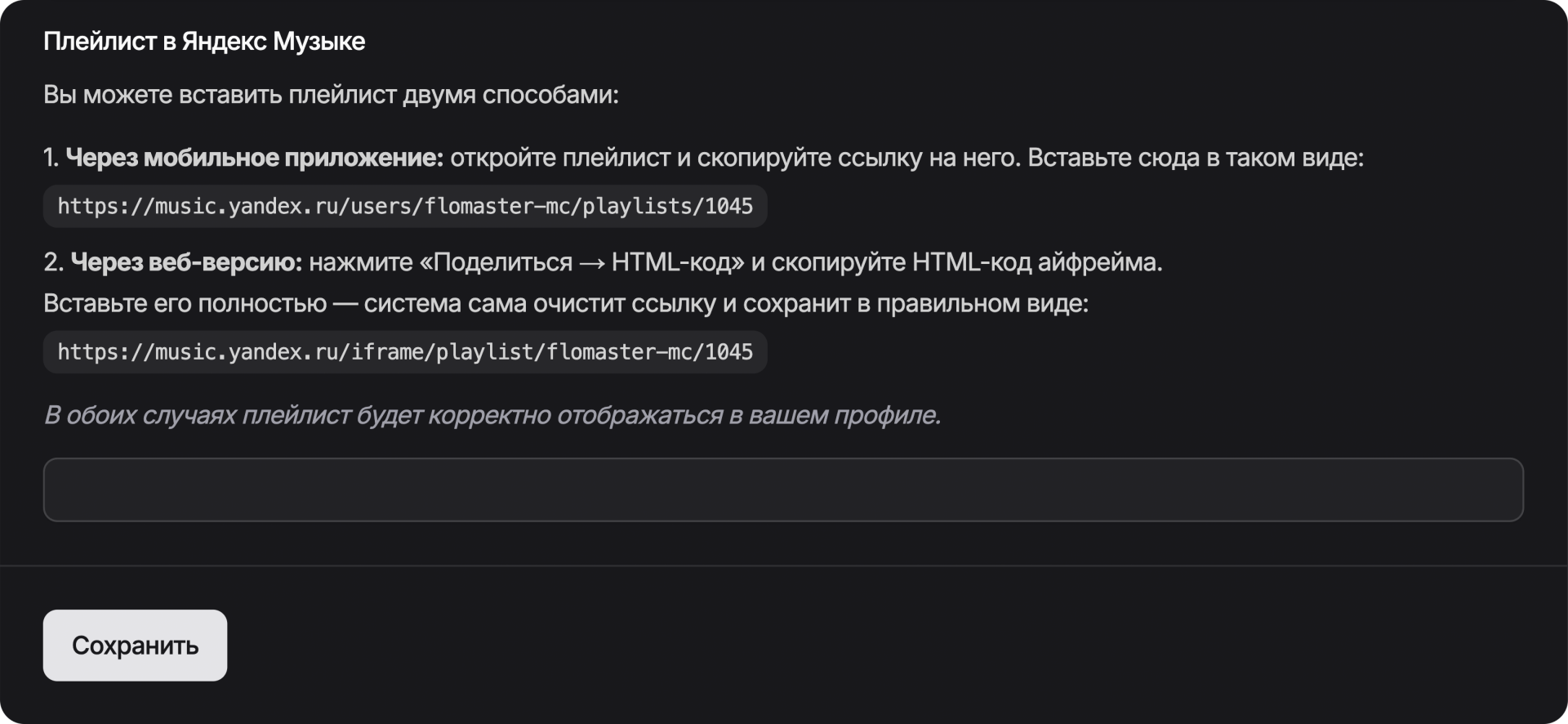Click the empty playlist link input field
Image resolution: width=1568 pixels, height=724 pixels.
[x=782, y=489]
